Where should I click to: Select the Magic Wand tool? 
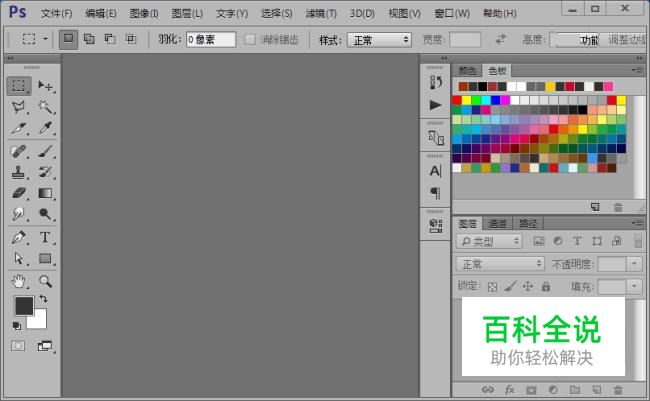(x=45, y=107)
